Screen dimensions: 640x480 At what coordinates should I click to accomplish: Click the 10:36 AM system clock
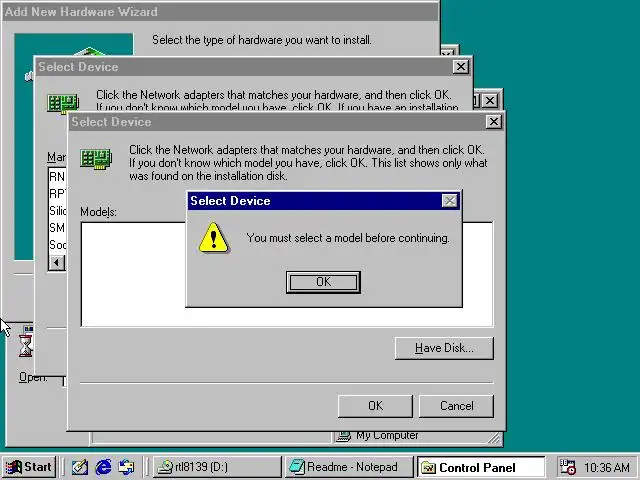[607, 467]
